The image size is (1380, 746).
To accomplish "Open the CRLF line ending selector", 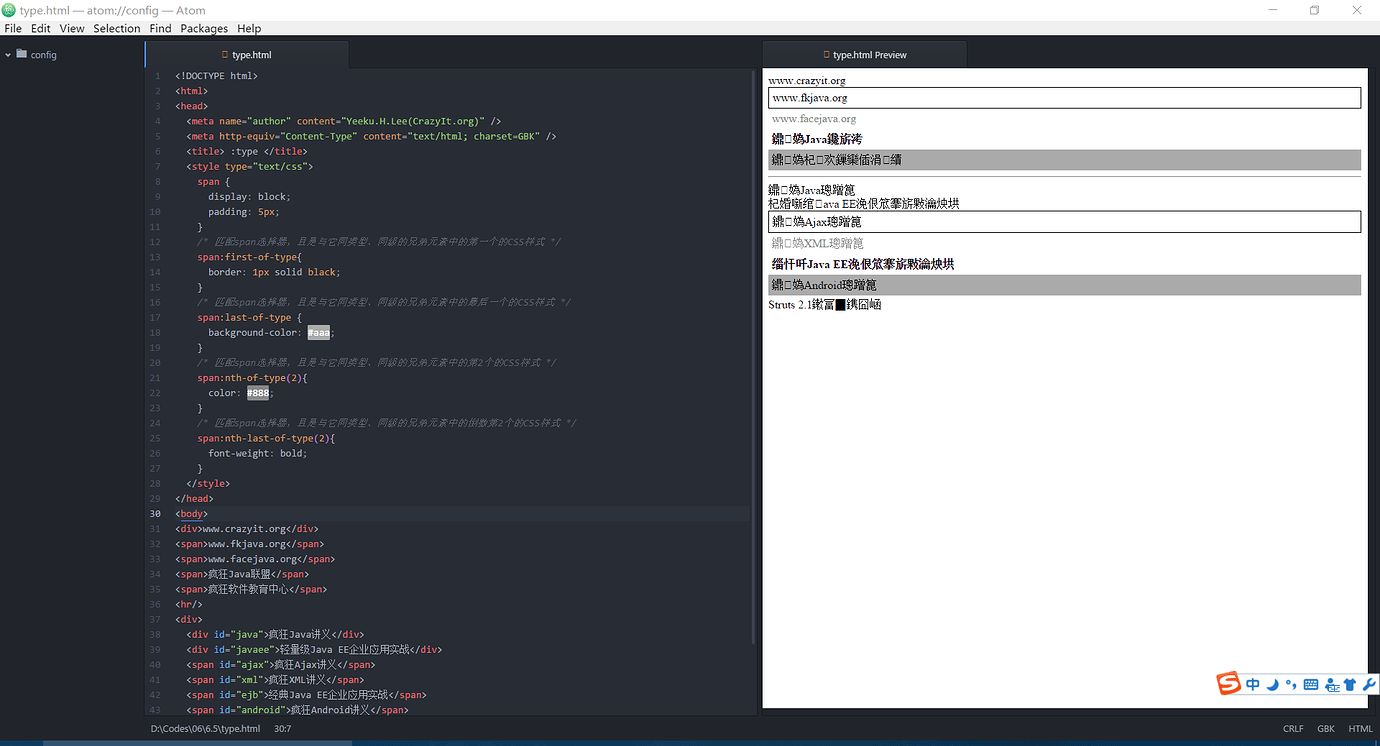I will tap(1293, 729).
